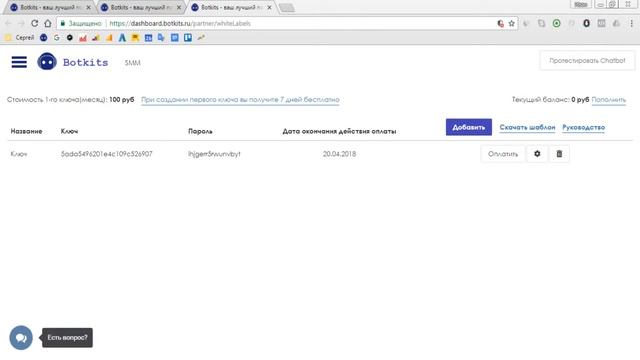Click the Ключ name cell in row

(19, 154)
